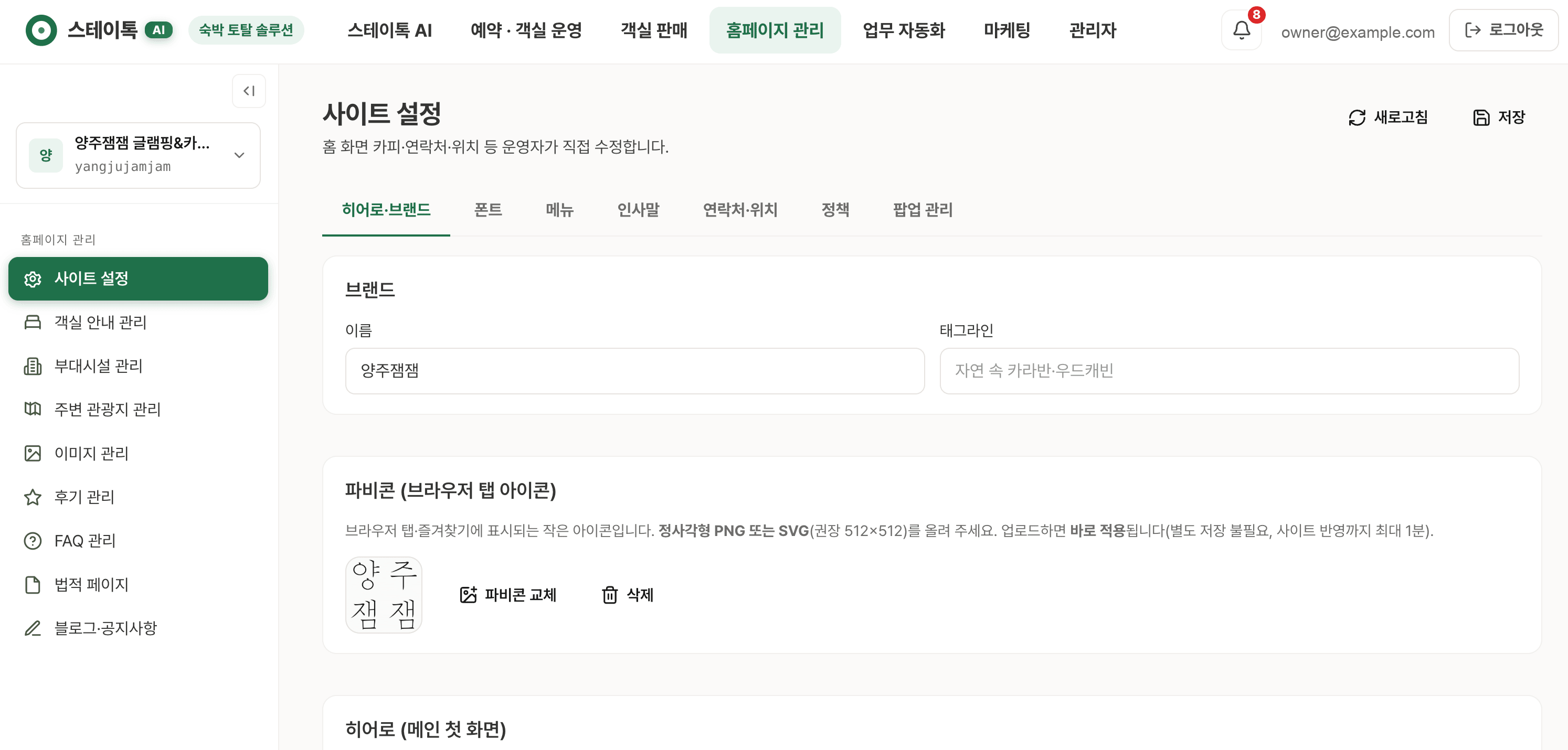Click the 태그라인 input field
This screenshot has height=750, width=1568.
tap(1229, 370)
